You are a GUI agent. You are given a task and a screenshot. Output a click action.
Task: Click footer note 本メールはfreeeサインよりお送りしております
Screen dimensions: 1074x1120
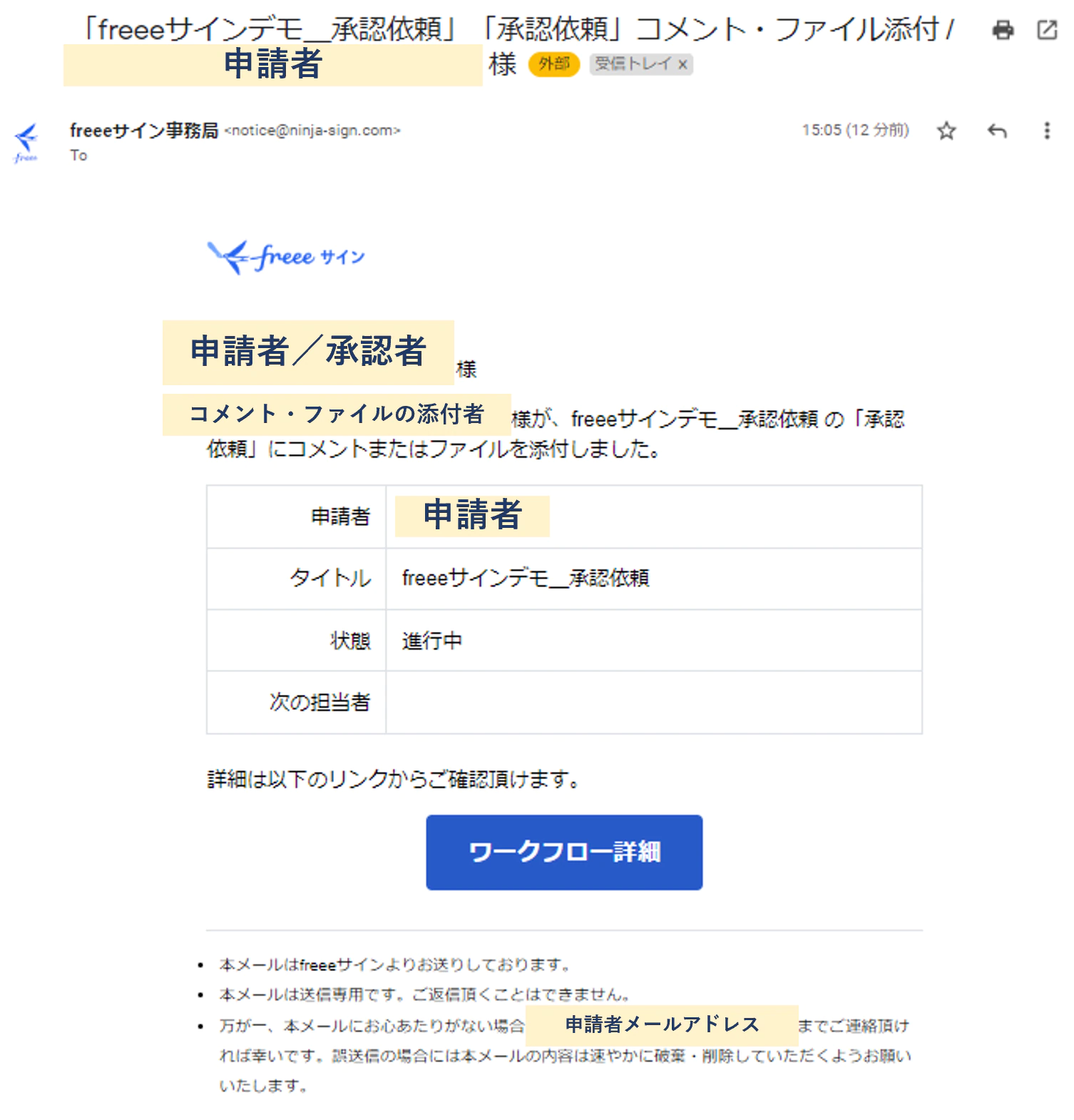396,964
